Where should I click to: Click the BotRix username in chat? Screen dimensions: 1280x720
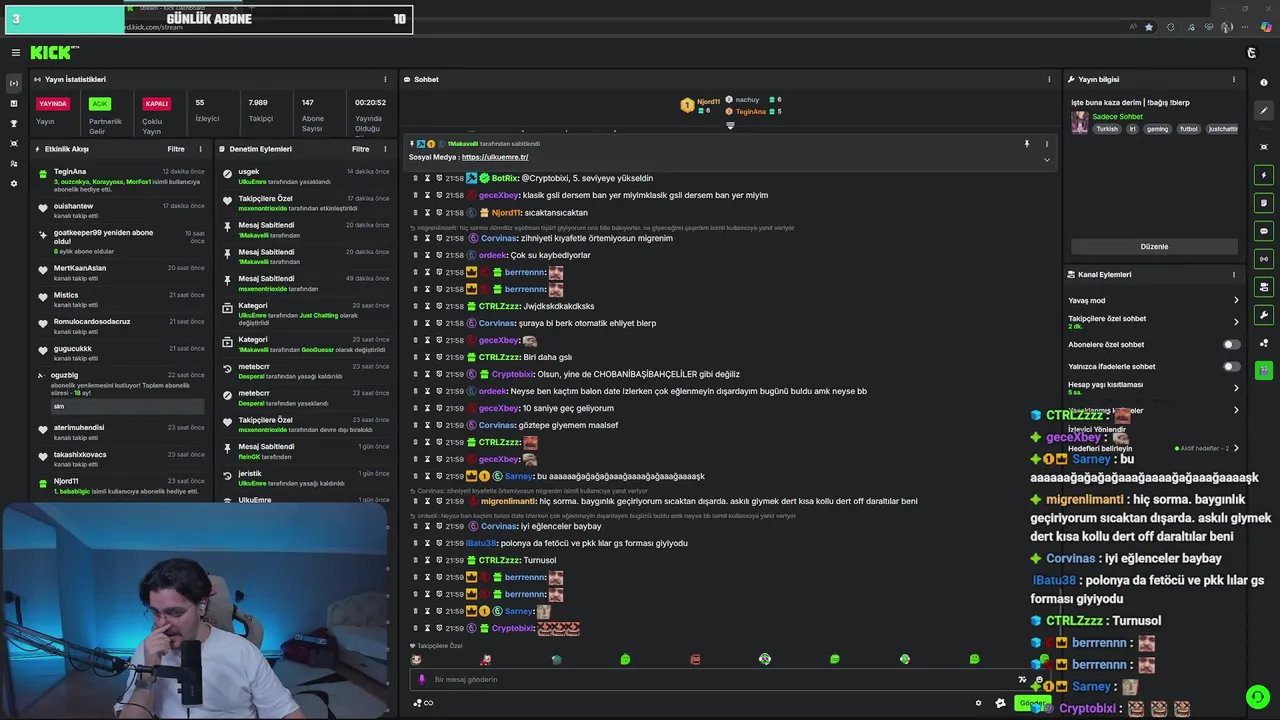coord(504,178)
